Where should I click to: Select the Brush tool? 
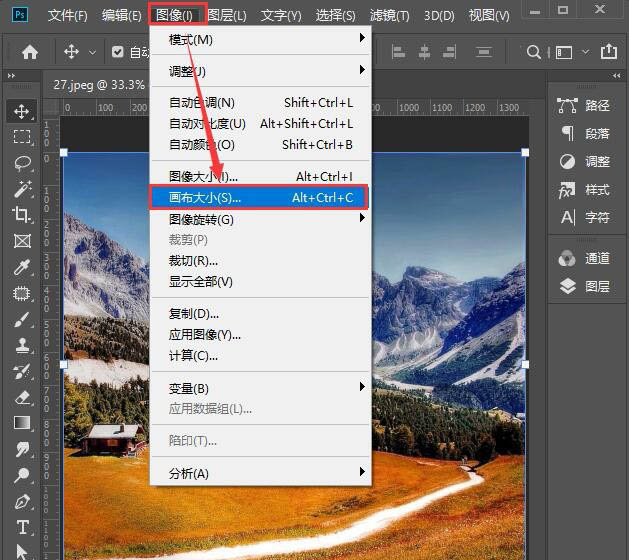coord(22,320)
